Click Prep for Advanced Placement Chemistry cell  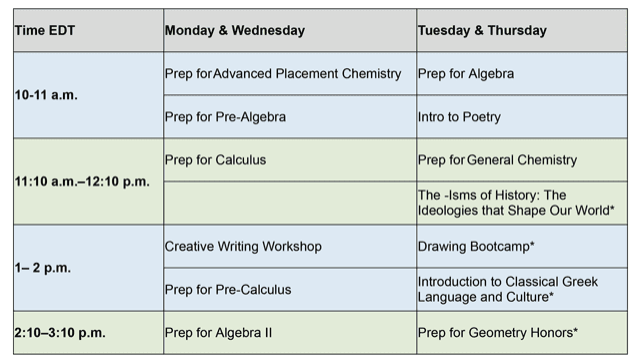(290, 73)
